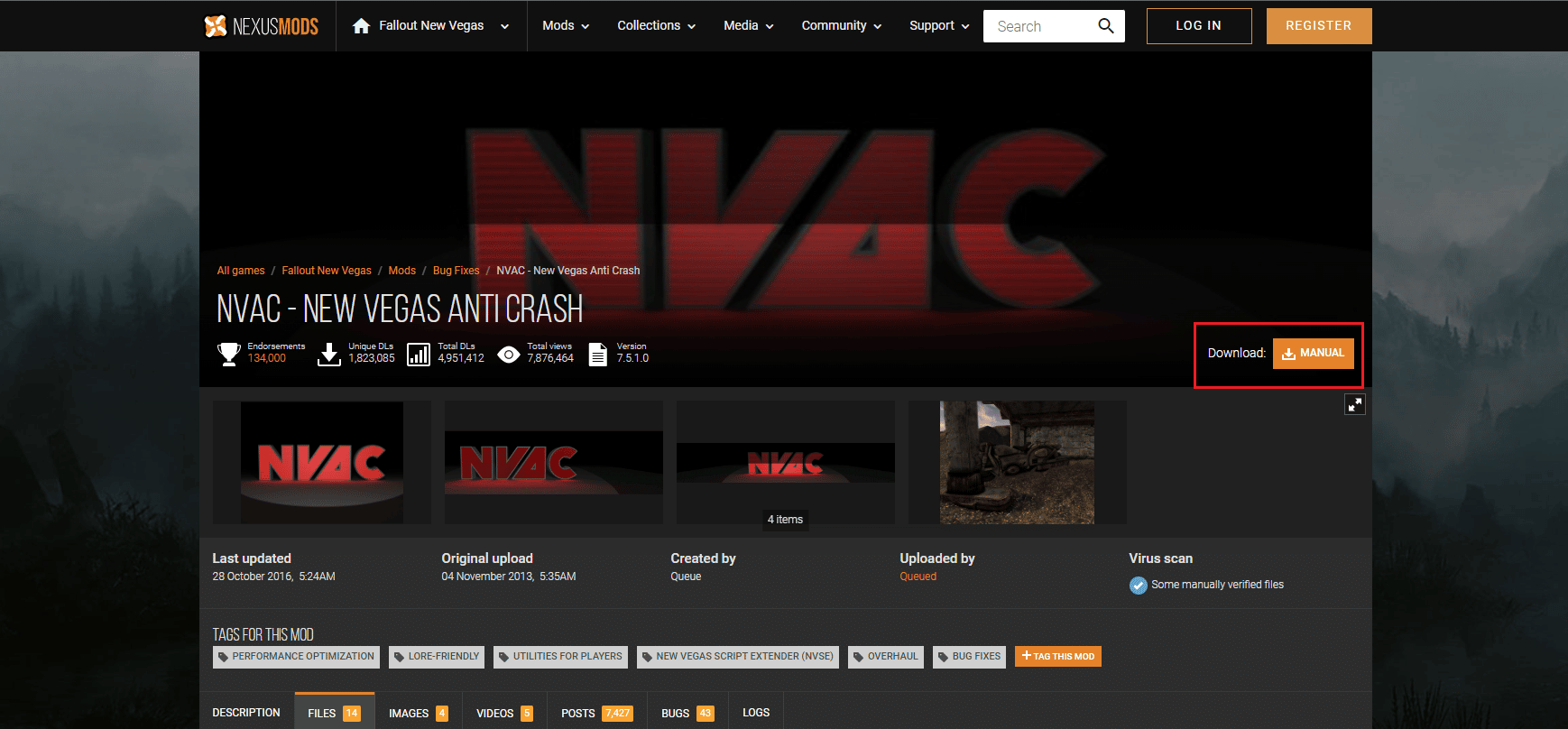Click the OVERHAUL tag
The height and width of the screenshot is (729, 1568).
pyautogui.click(x=886, y=657)
